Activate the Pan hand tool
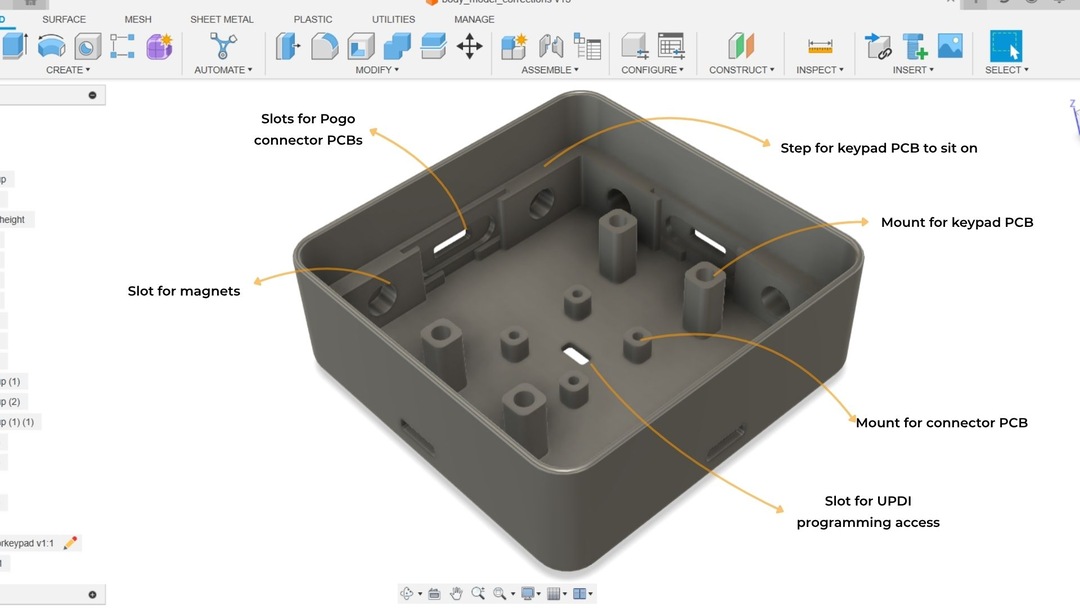The height and width of the screenshot is (608, 1080). click(456, 593)
